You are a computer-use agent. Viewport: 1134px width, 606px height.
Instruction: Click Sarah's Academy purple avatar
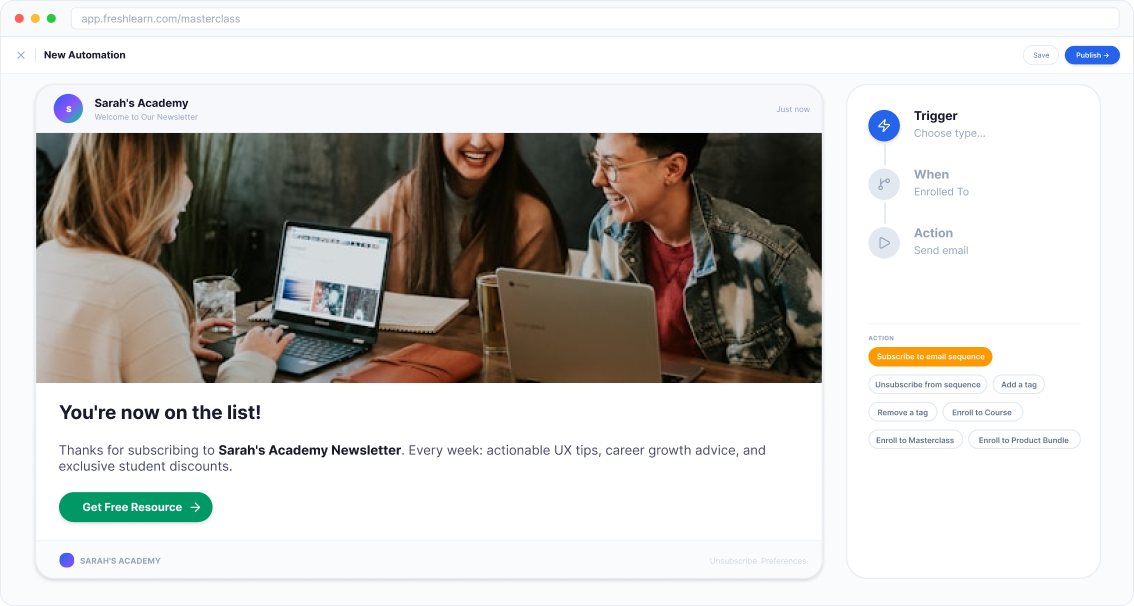(68, 108)
